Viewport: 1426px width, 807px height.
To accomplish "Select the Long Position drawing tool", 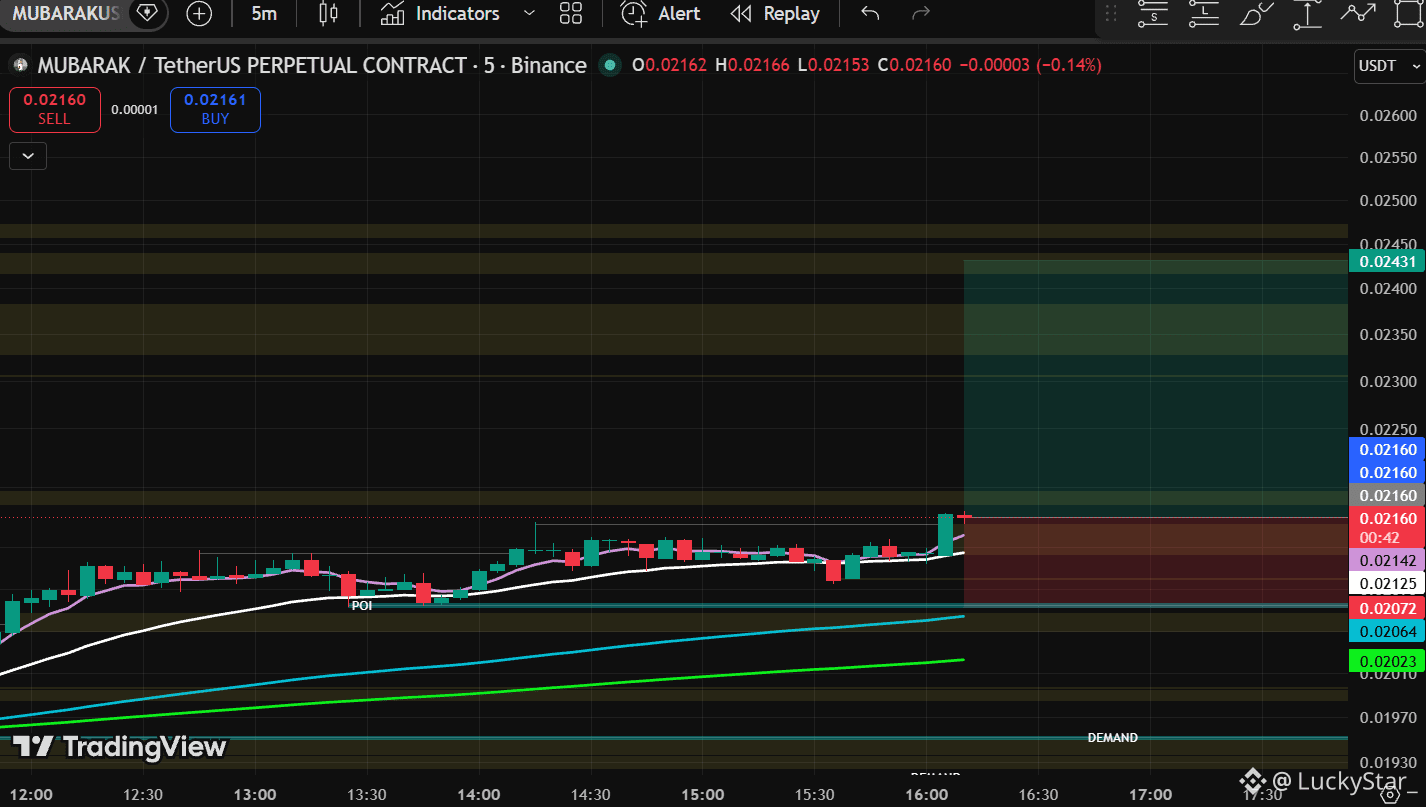I will pos(1204,14).
